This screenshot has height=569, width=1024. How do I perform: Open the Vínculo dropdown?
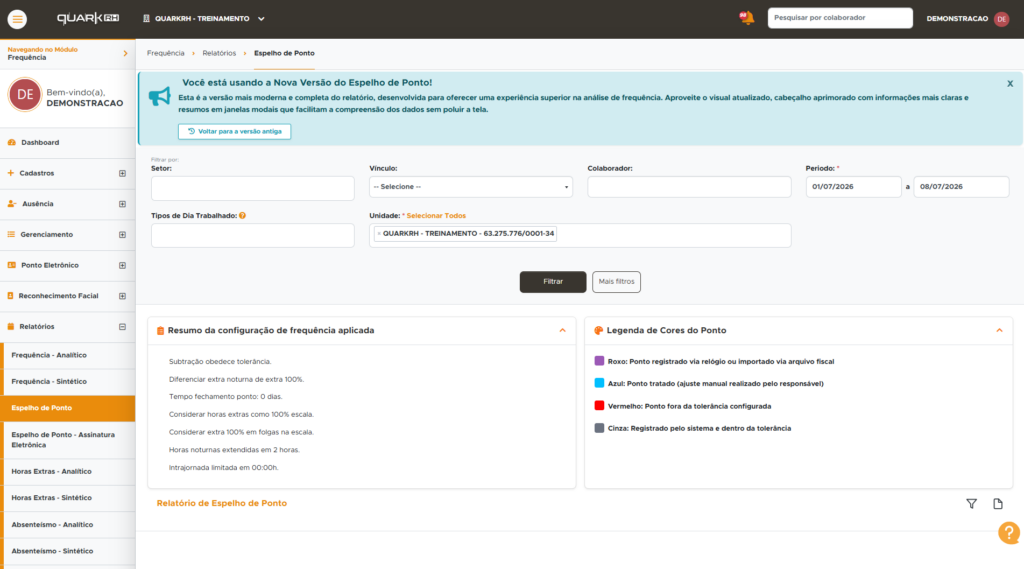(x=471, y=187)
